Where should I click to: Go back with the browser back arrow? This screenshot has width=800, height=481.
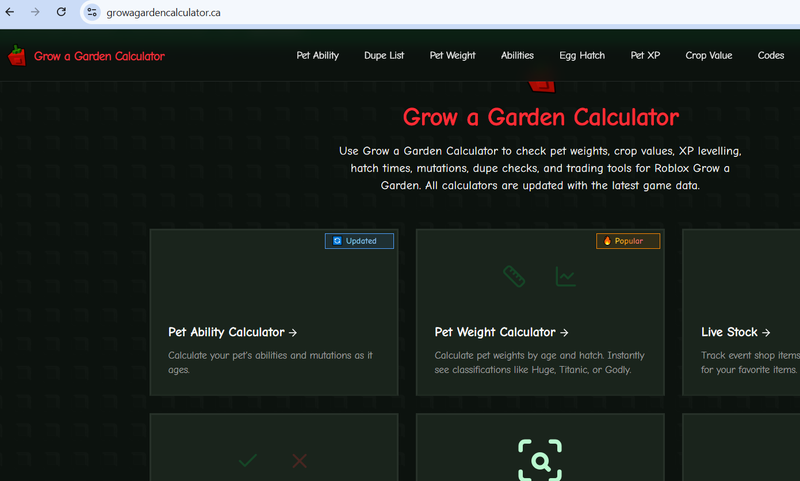point(10,12)
